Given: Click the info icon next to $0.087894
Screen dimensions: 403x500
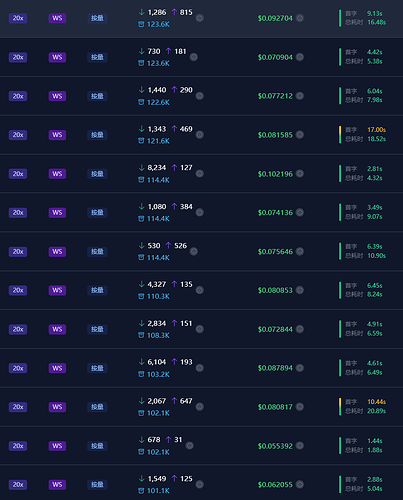Looking at the screenshot, I should pyautogui.click(x=300, y=368).
